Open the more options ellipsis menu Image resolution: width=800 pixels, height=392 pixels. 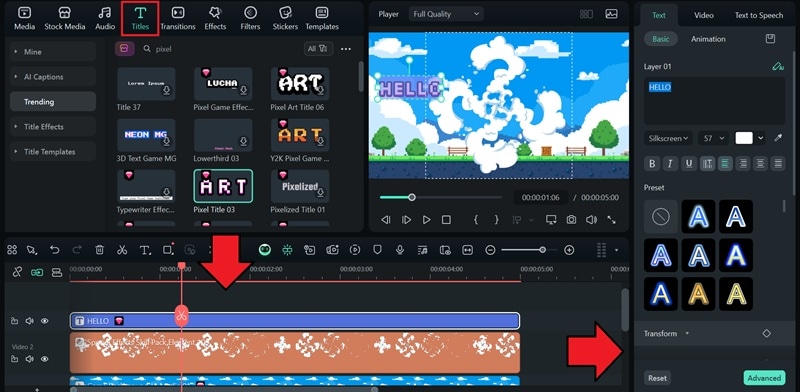pos(346,49)
